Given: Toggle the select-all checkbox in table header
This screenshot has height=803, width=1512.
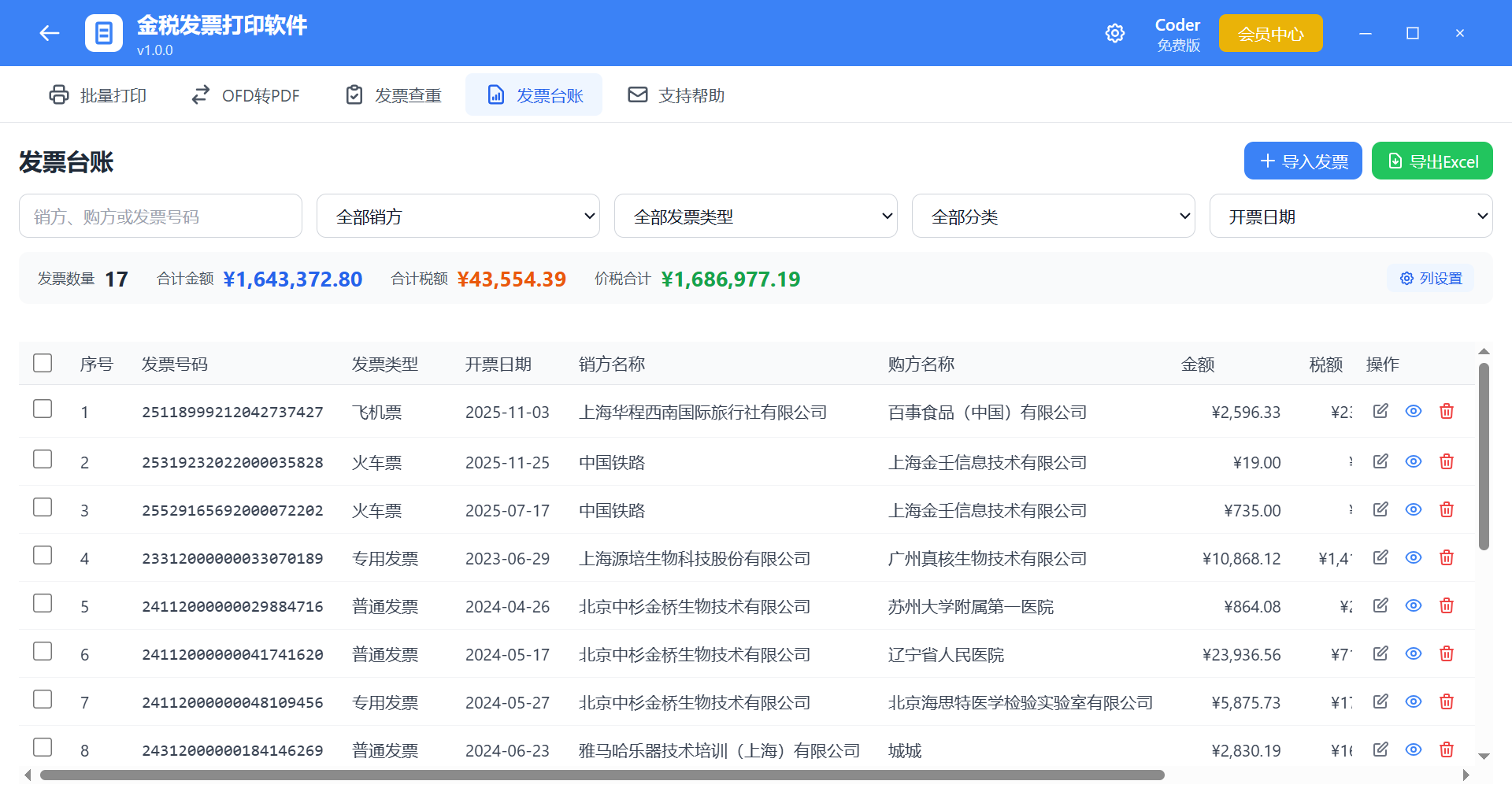Looking at the screenshot, I should pyautogui.click(x=43, y=363).
